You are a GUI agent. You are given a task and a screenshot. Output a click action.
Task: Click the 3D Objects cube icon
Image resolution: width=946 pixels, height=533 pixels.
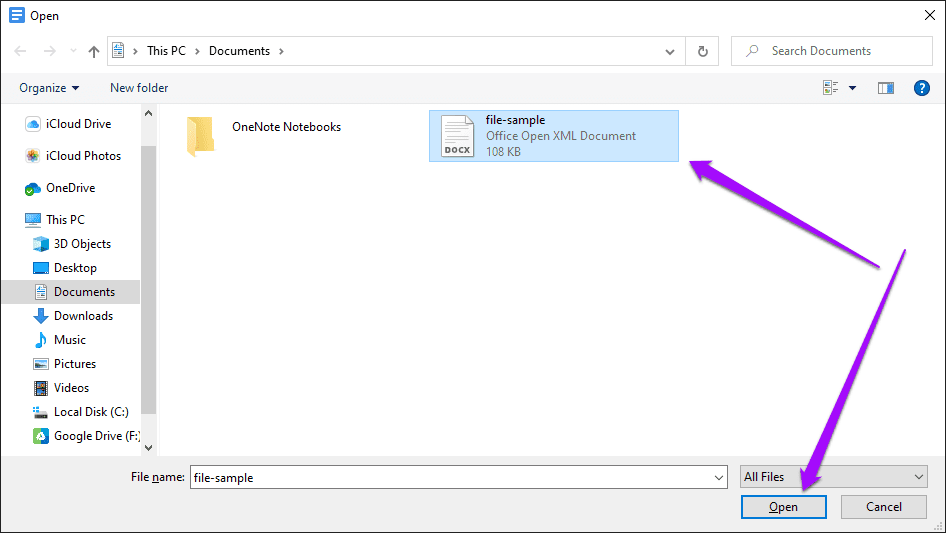click(41, 244)
